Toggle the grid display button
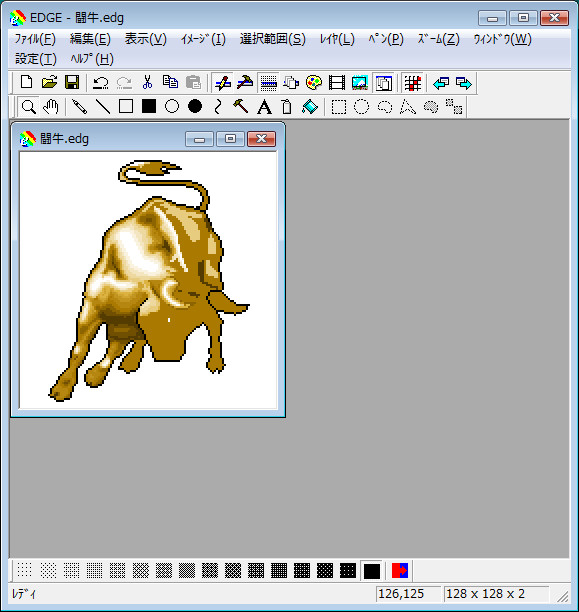Viewport: 579px width, 612px height. tap(413, 83)
